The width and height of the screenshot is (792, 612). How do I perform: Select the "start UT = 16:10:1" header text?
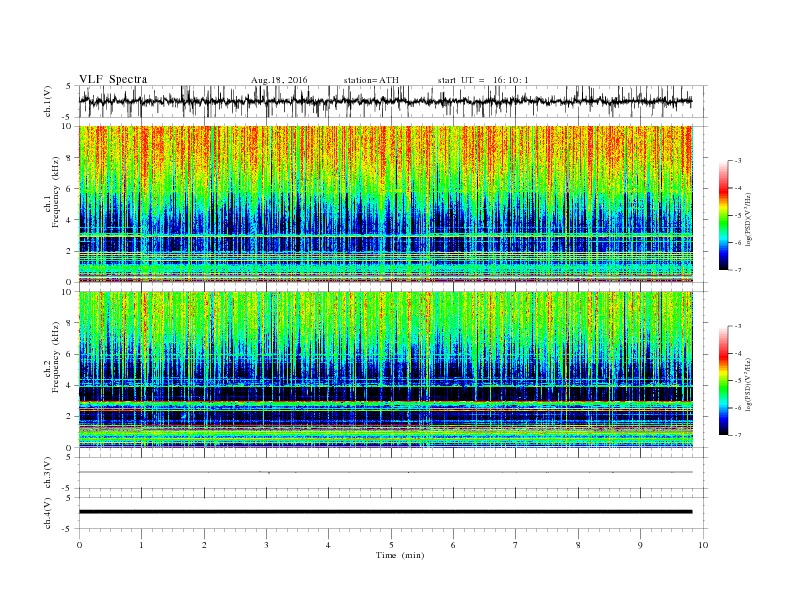(x=483, y=80)
